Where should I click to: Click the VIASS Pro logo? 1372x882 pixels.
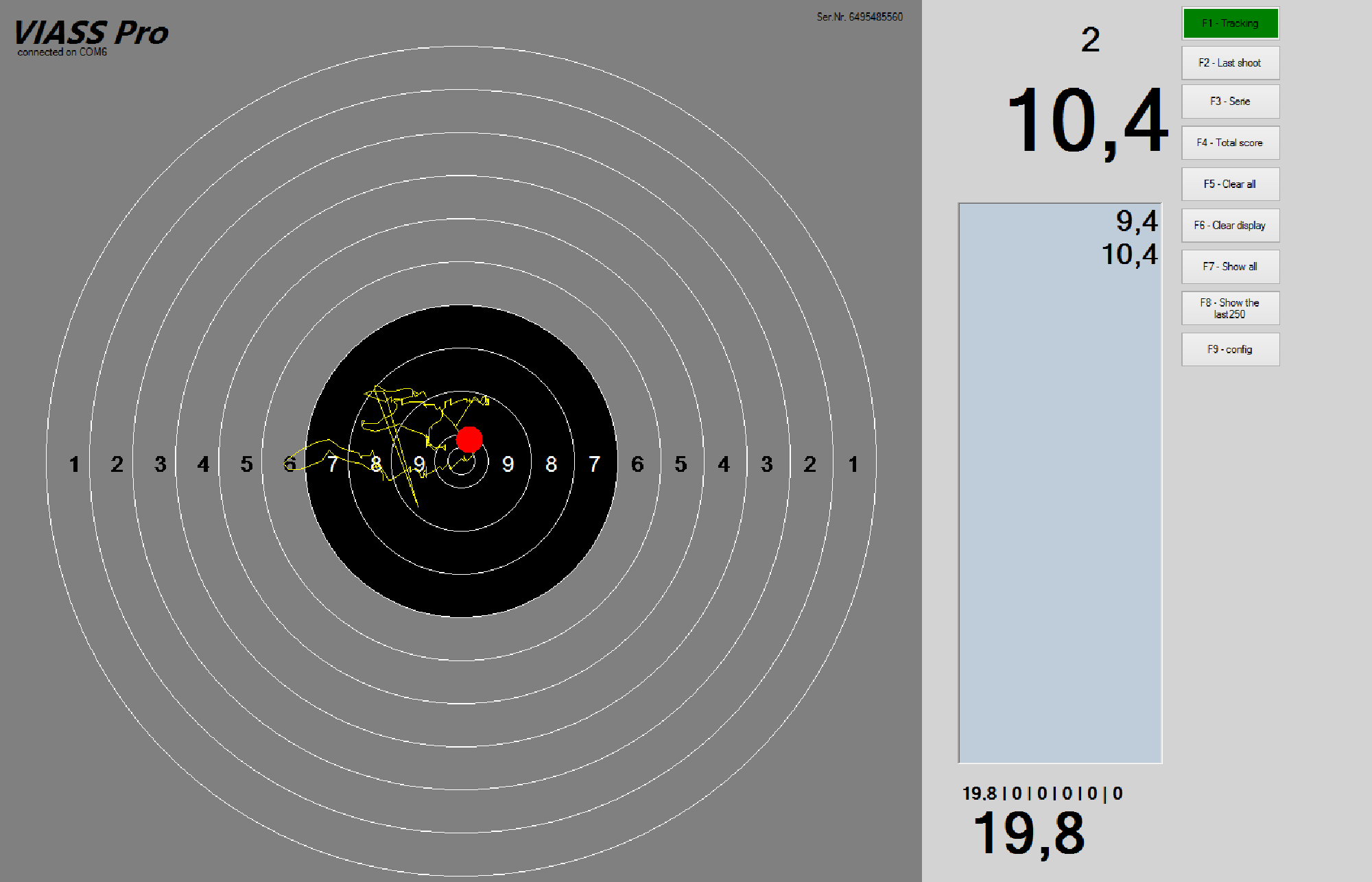tap(91, 32)
